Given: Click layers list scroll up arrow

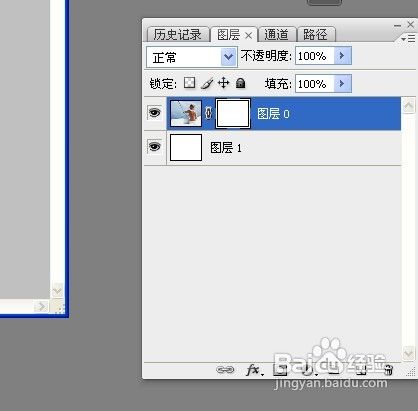Looking at the screenshot, I should 409,106.
